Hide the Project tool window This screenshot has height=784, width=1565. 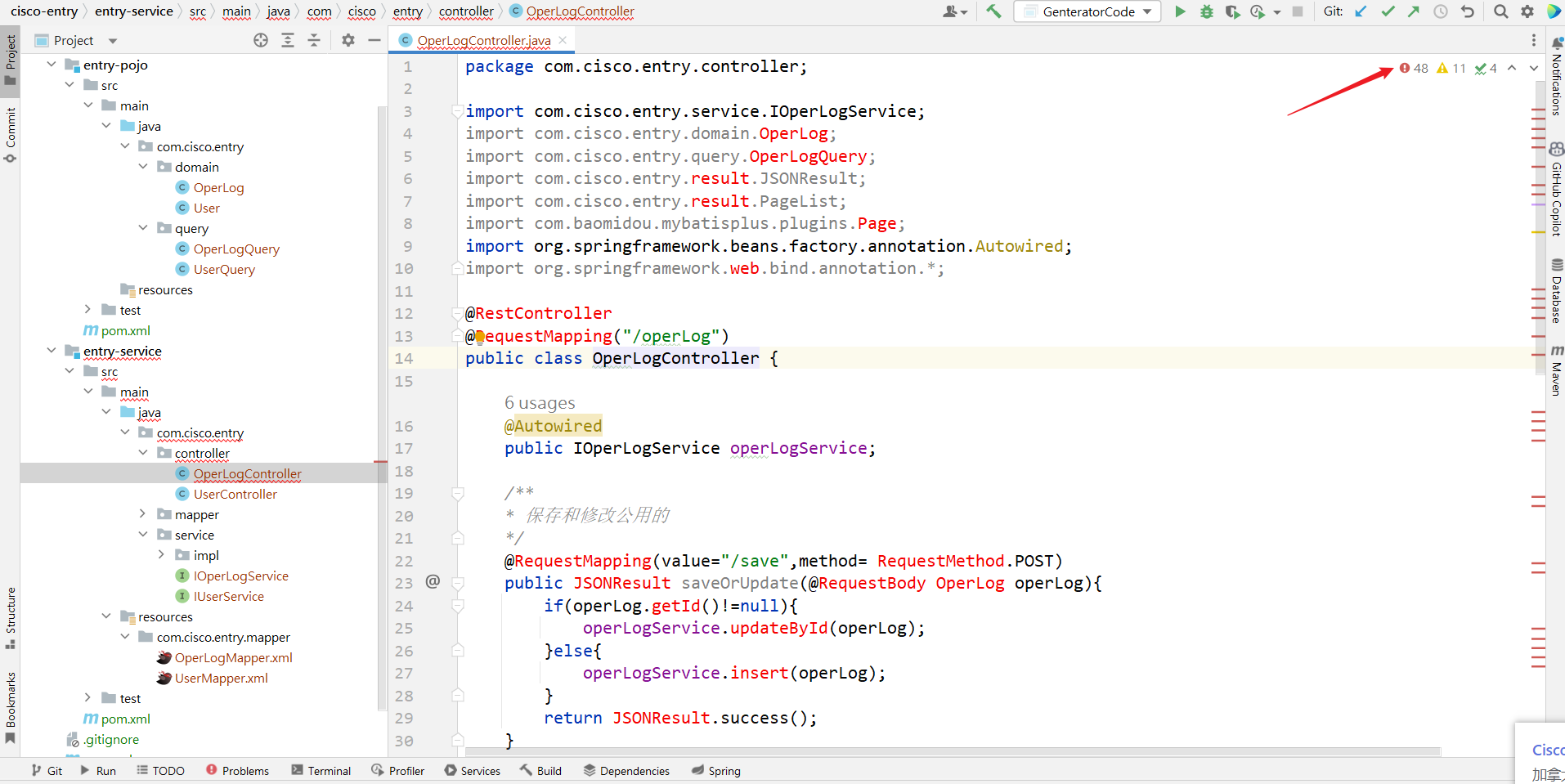374,40
